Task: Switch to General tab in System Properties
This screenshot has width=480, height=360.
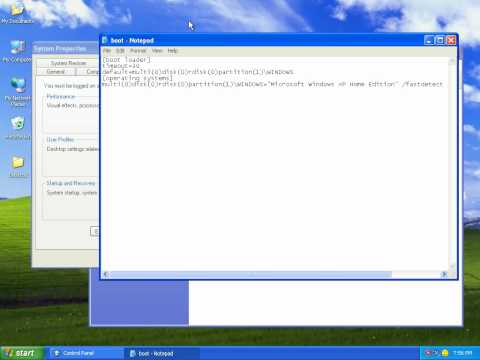Action: 56,72
